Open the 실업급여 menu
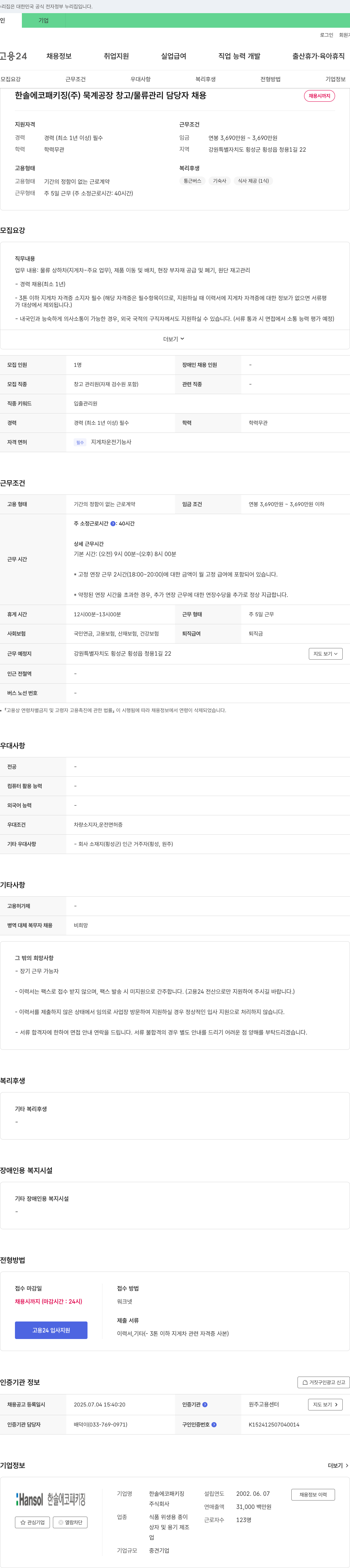Screen dimensions: 350x1568 point(174,56)
